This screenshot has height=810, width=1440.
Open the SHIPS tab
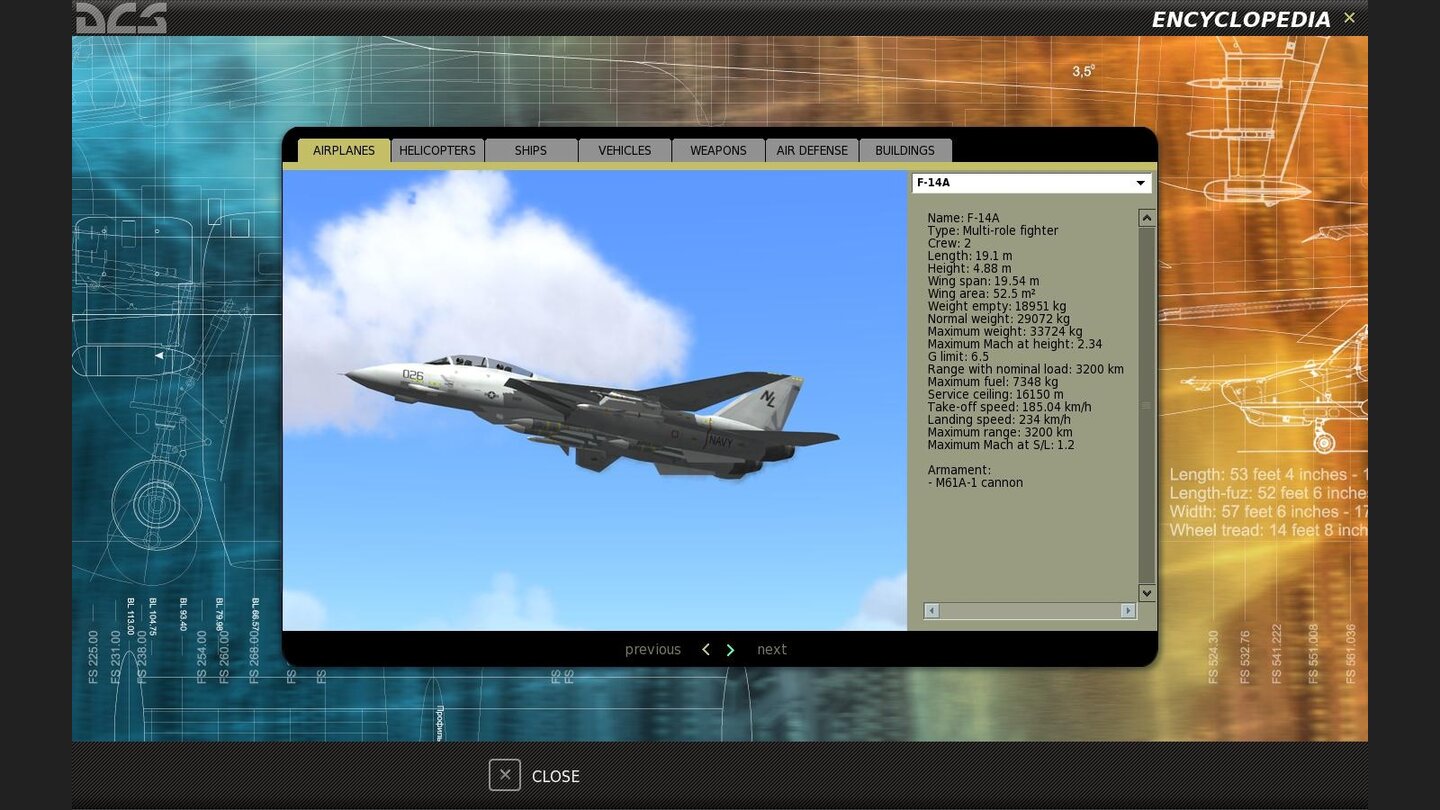(531, 150)
